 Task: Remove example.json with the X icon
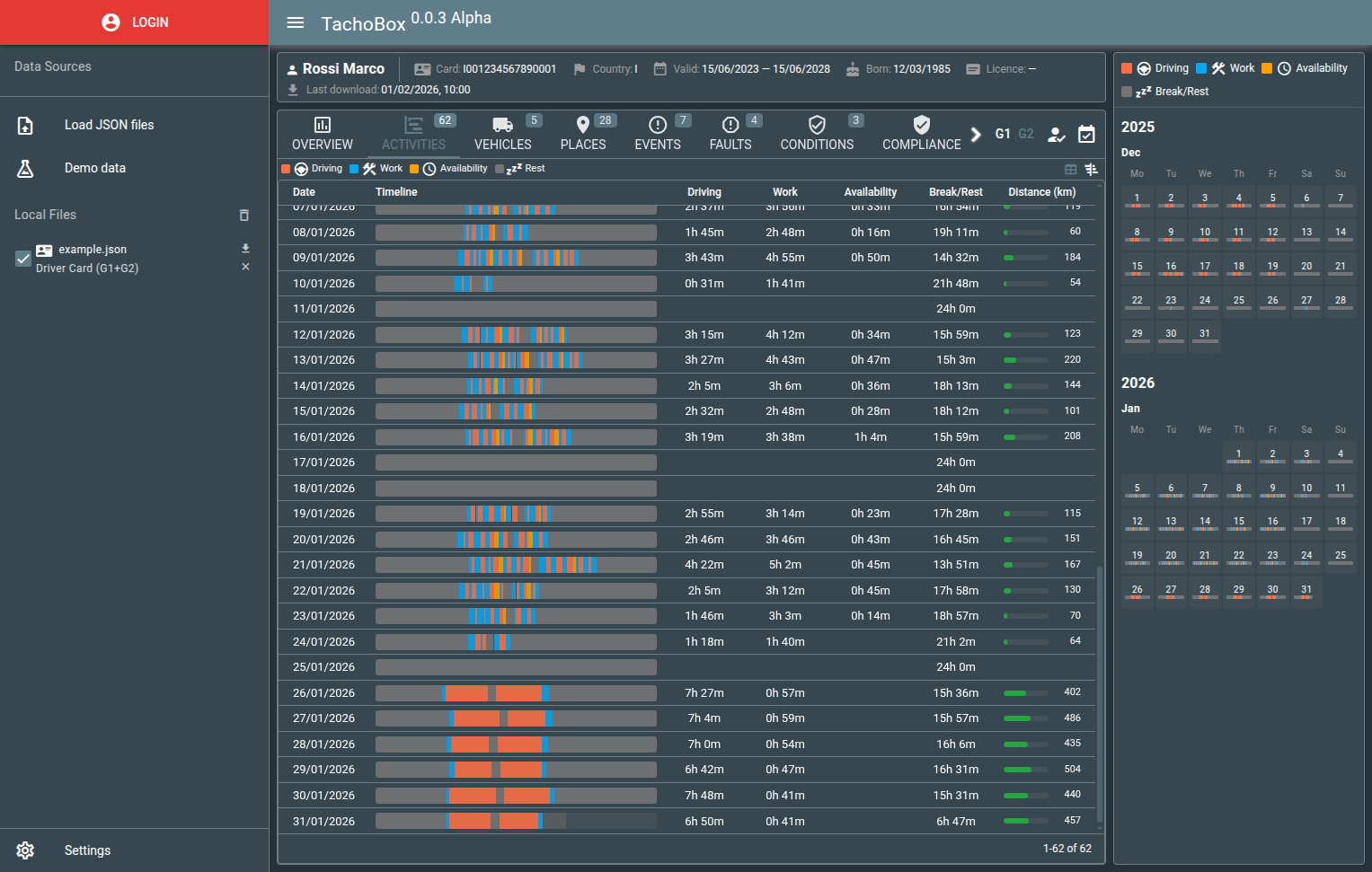coord(245,268)
